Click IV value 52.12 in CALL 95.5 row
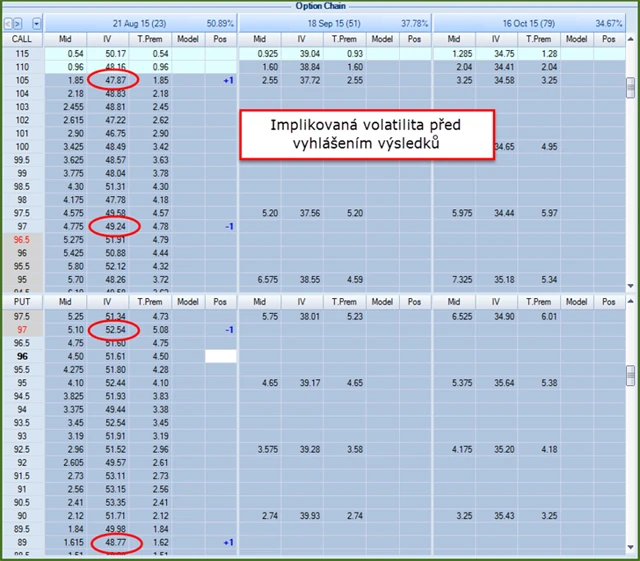The image size is (640, 561). 116,266
